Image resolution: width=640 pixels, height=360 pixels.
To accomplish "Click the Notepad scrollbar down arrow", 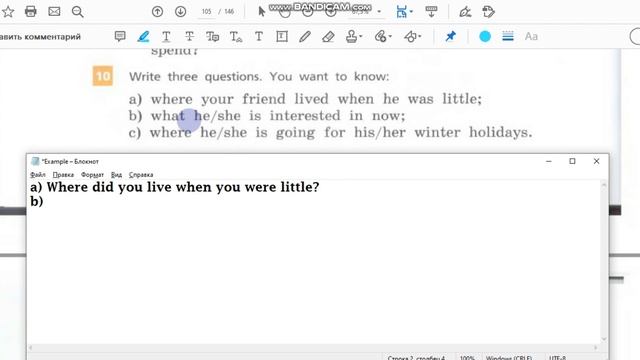I will pyautogui.click(x=604, y=339).
